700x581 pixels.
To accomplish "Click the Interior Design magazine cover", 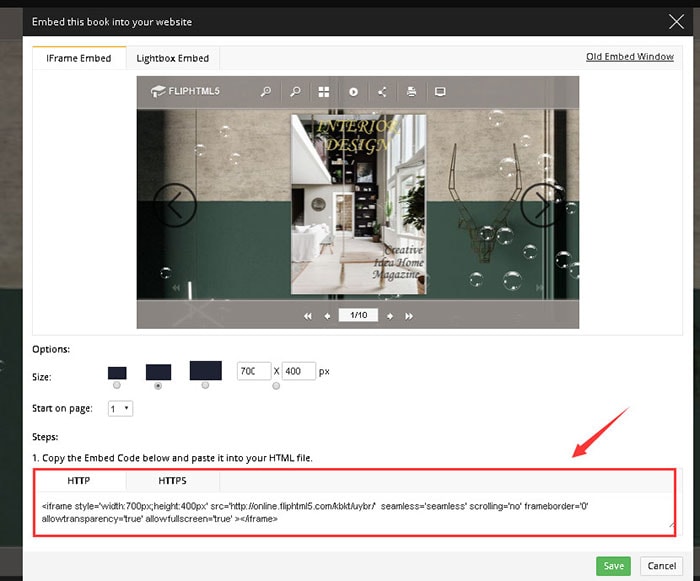I will (358, 205).
